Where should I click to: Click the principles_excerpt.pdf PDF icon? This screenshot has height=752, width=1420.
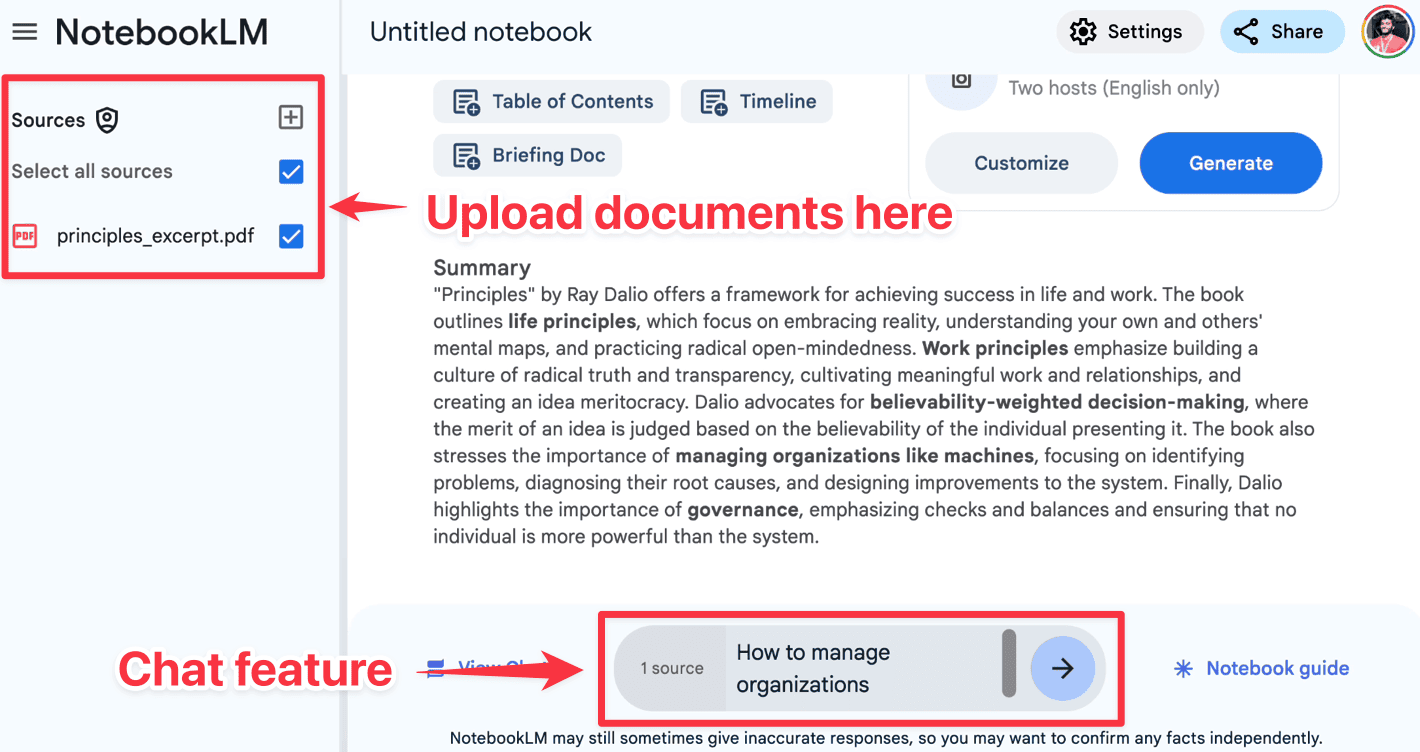[24, 237]
